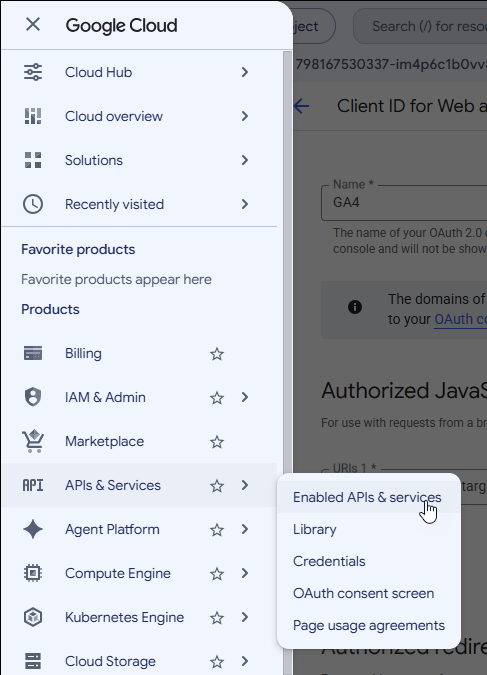Image resolution: width=487 pixels, height=675 pixels.
Task: Click the IAM & Admin shield icon
Action: 33,397
